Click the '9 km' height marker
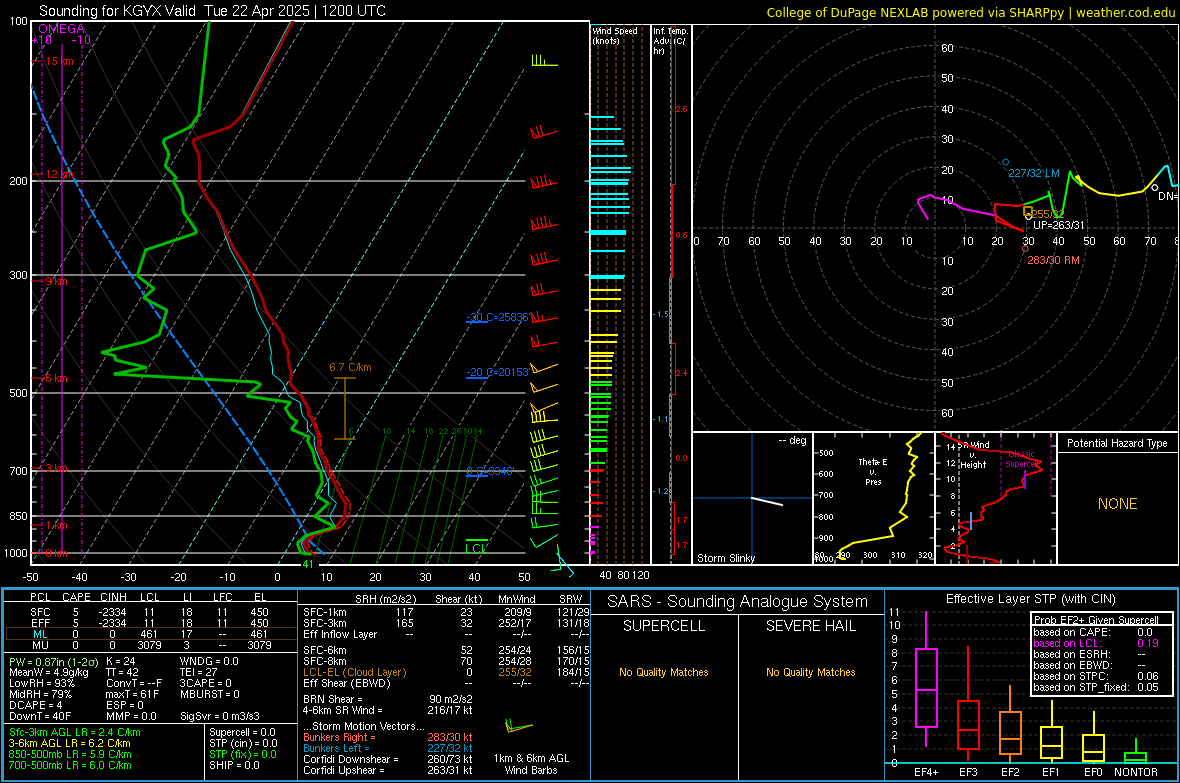Image resolution: width=1180 pixels, height=783 pixels. (x=56, y=281)
